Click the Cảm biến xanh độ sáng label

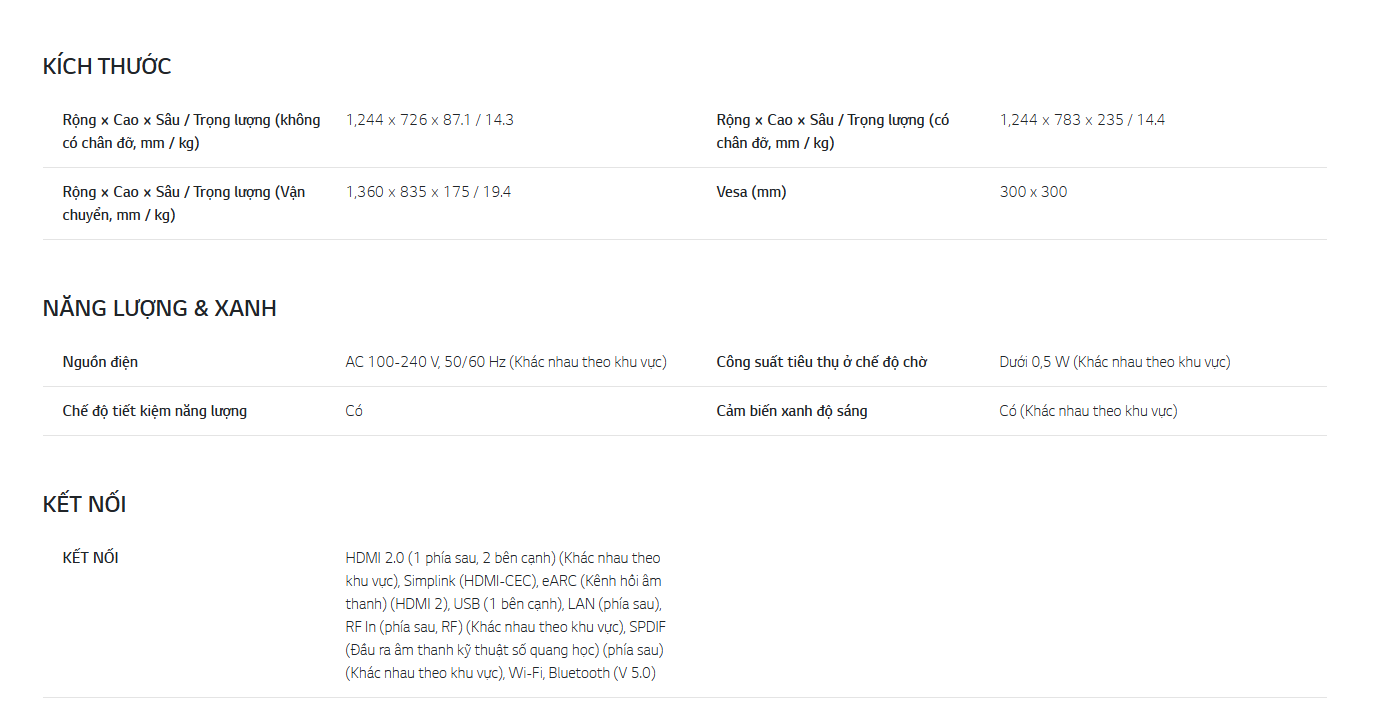point(791,411)
